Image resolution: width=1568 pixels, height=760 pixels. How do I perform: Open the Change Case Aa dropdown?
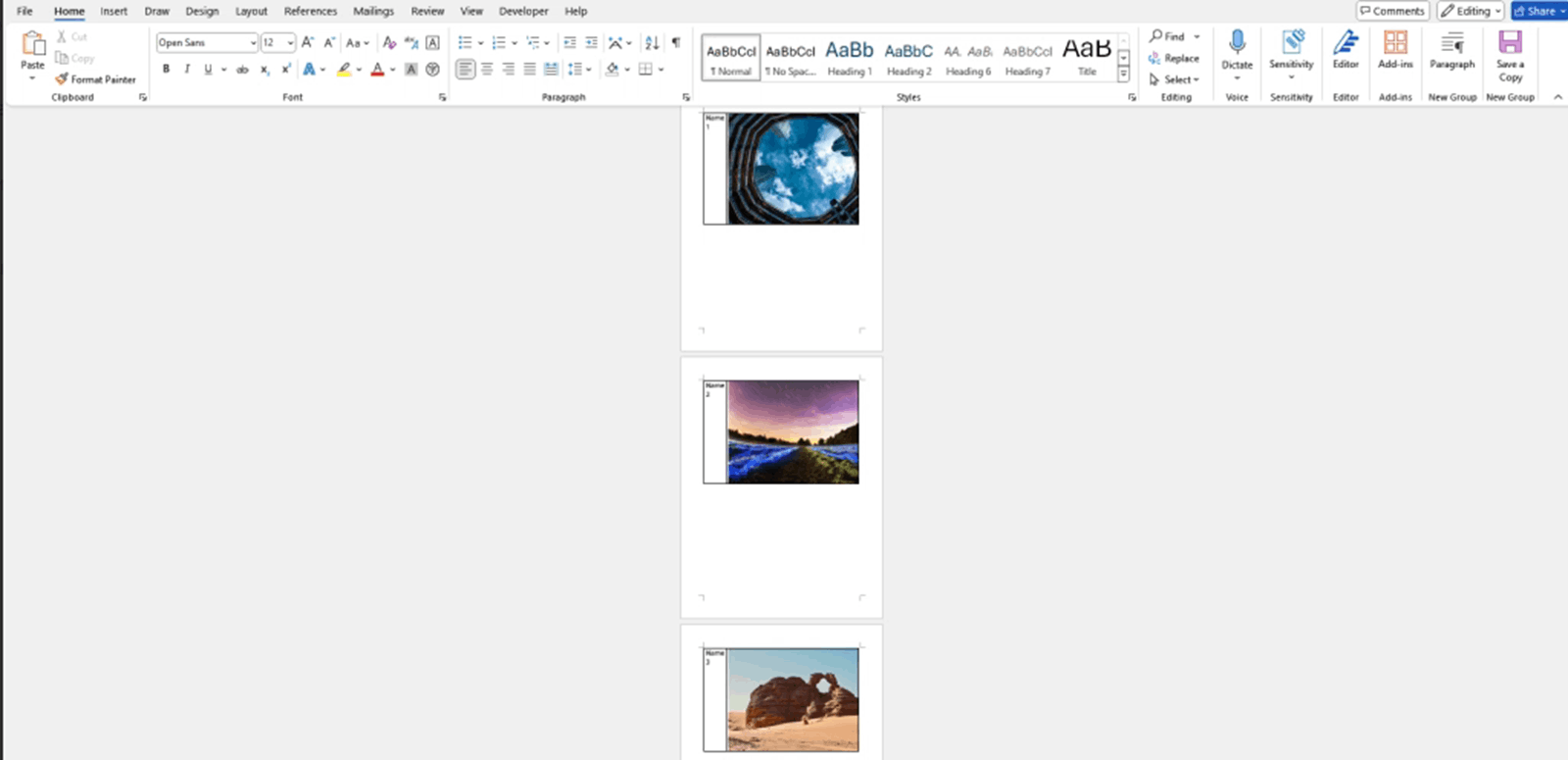tap(357, 42)
